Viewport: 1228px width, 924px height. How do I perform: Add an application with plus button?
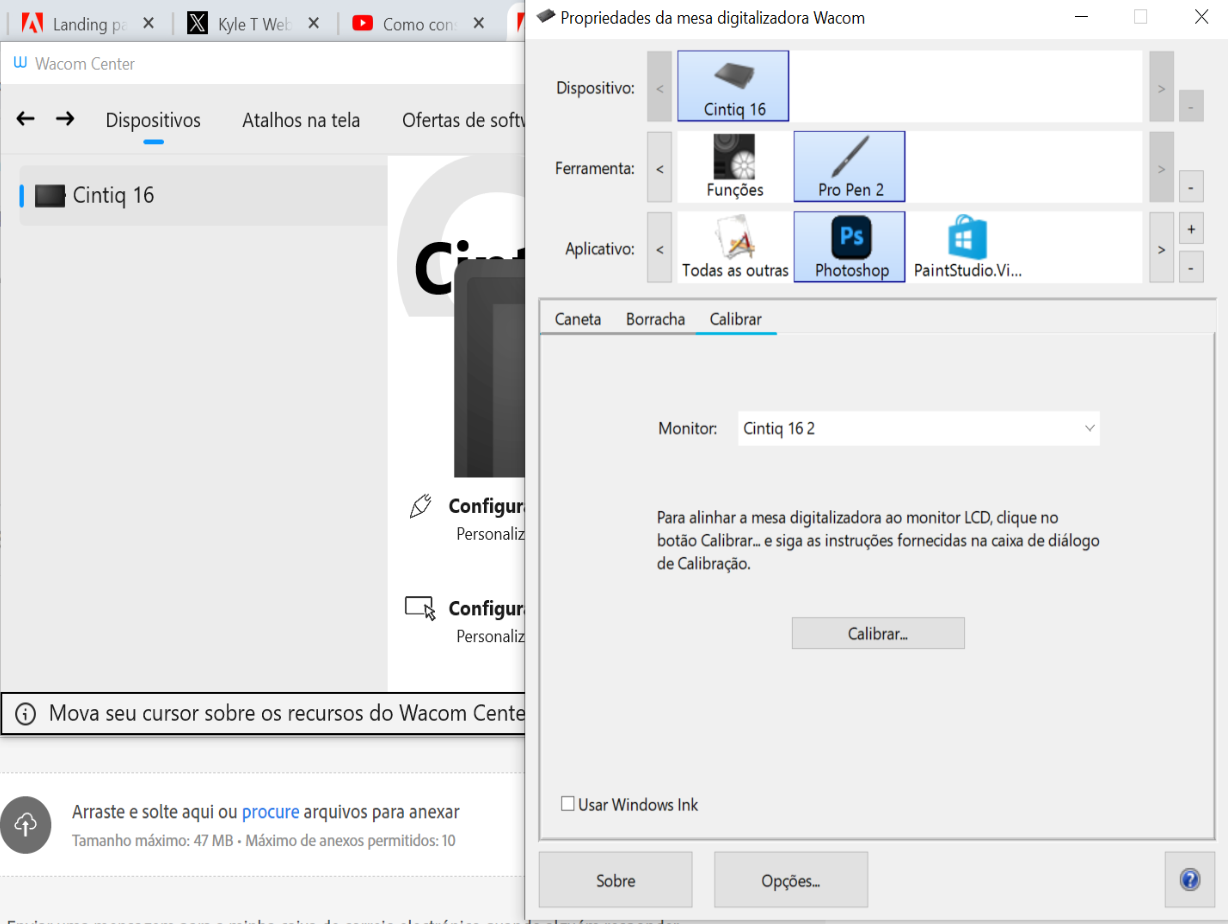click(x=1191, y=229)
